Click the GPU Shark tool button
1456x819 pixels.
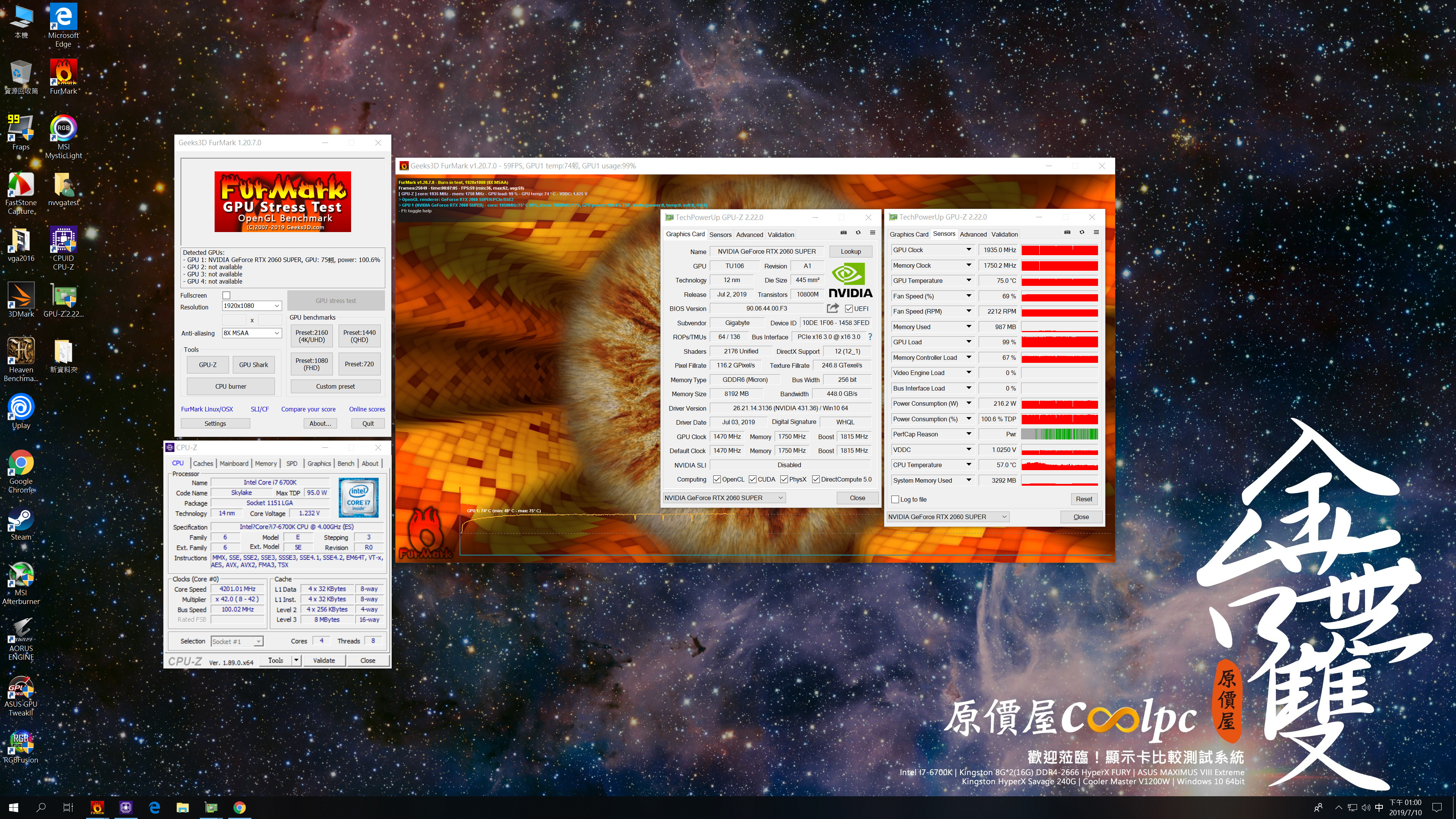click(x=254, y=364)
